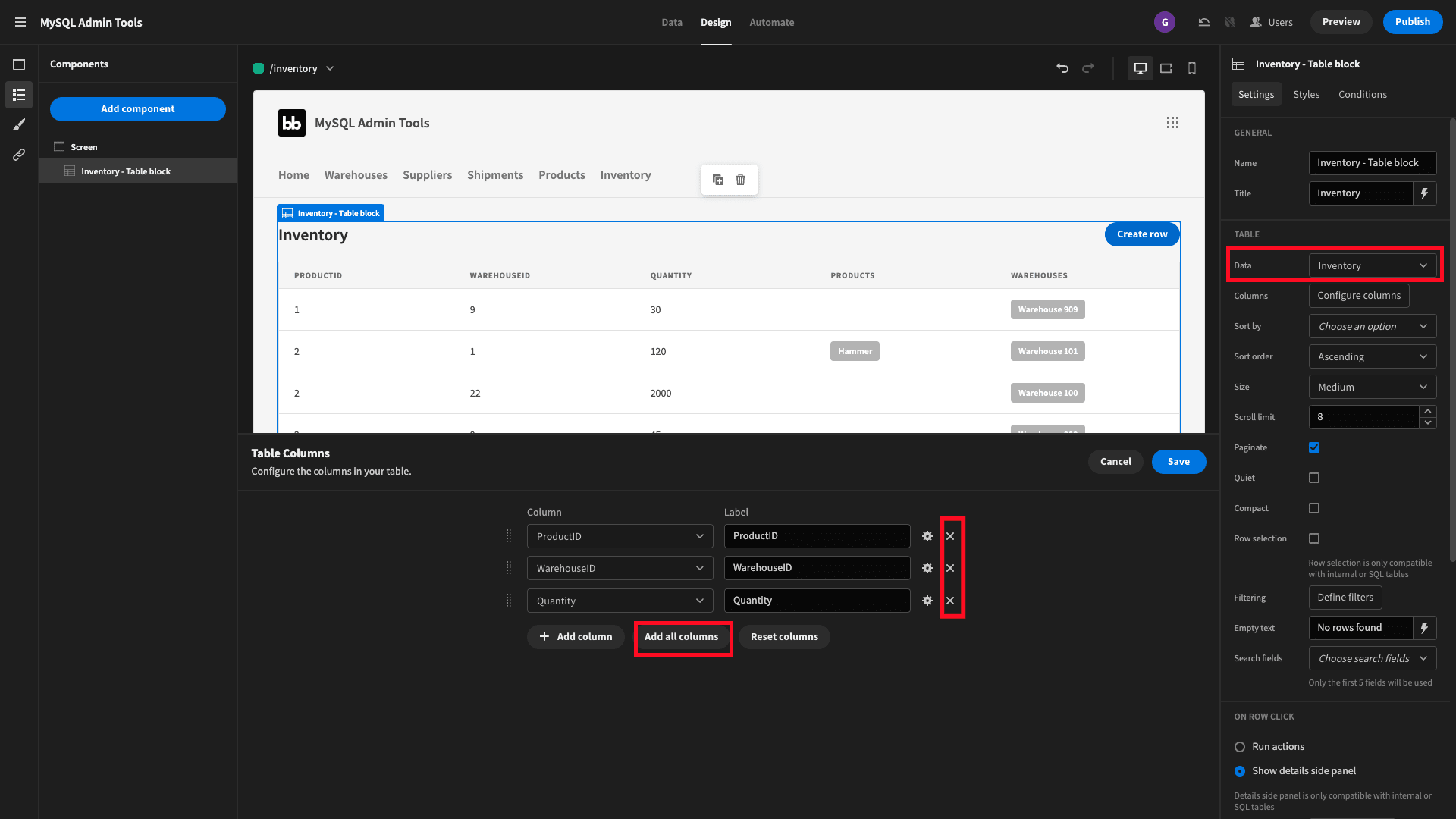
Task: Click the Preview button
Action: tap(1341, 22)
